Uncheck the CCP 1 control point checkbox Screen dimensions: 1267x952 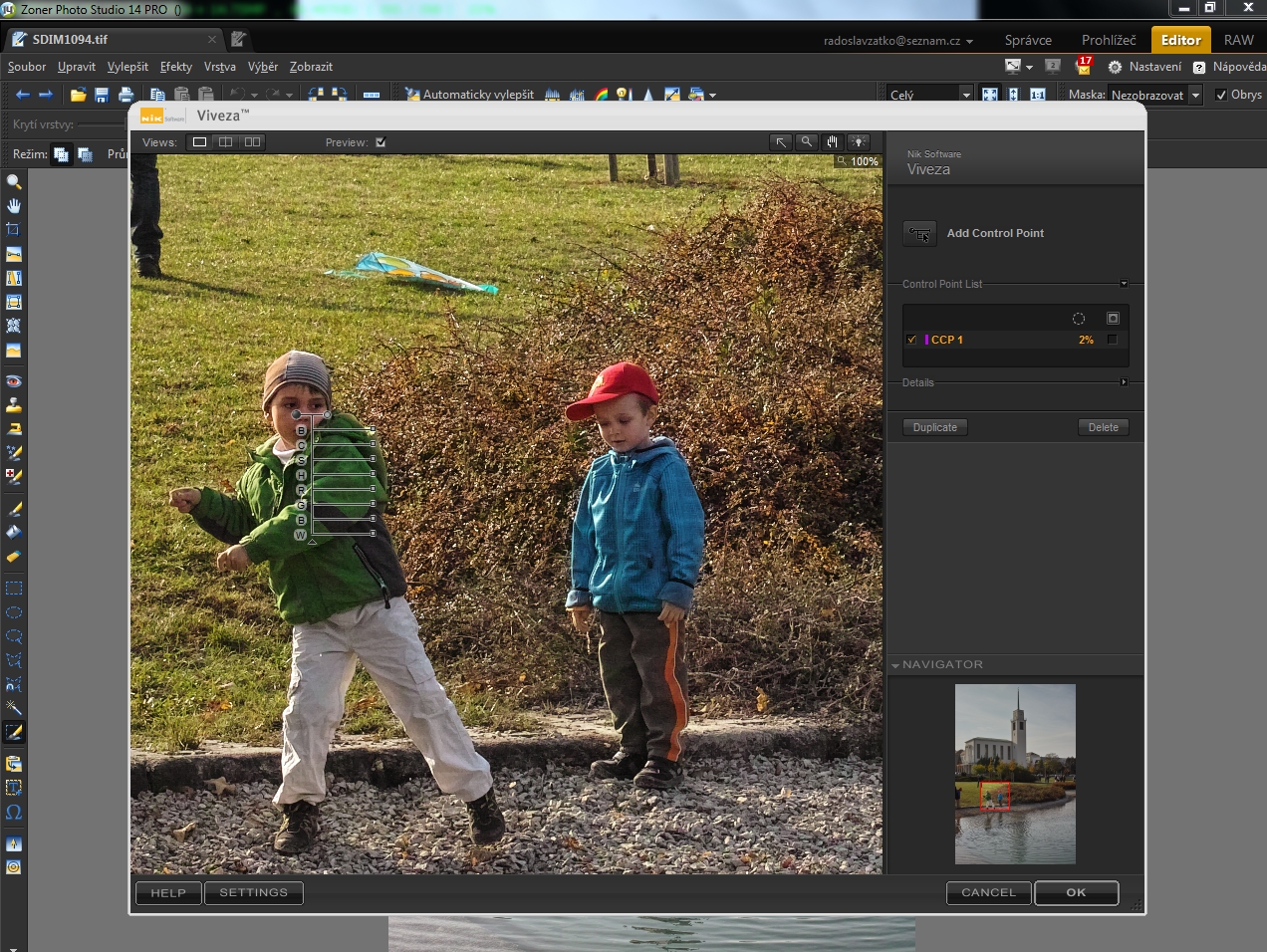point(912,340)
